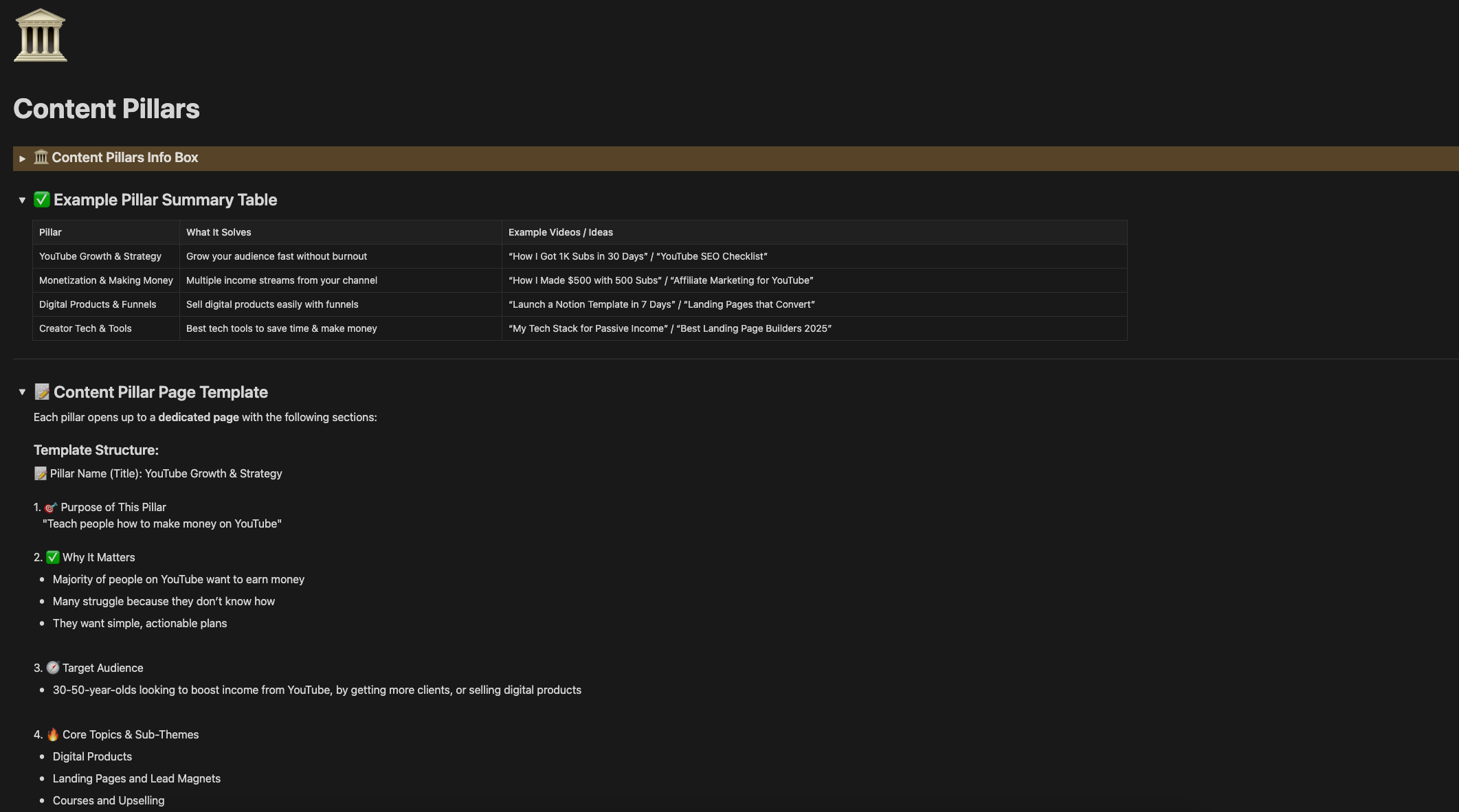Select the What It Solves header cell
Viewport: 1459px width, 812px height.
coord(219,233)
